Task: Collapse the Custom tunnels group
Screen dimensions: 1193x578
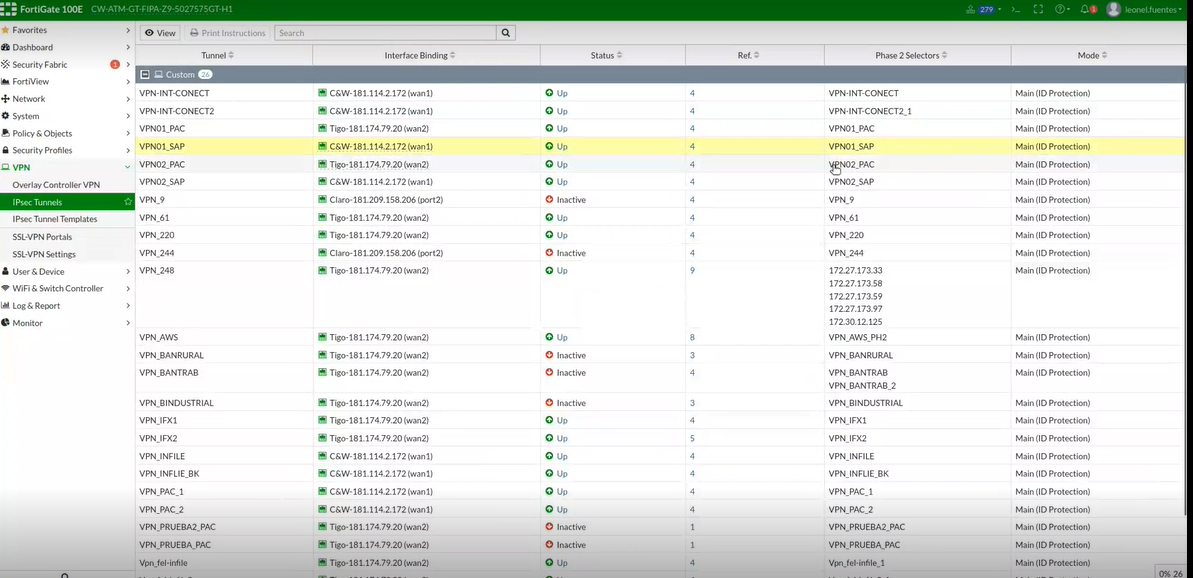Action: tap(145, 75)
